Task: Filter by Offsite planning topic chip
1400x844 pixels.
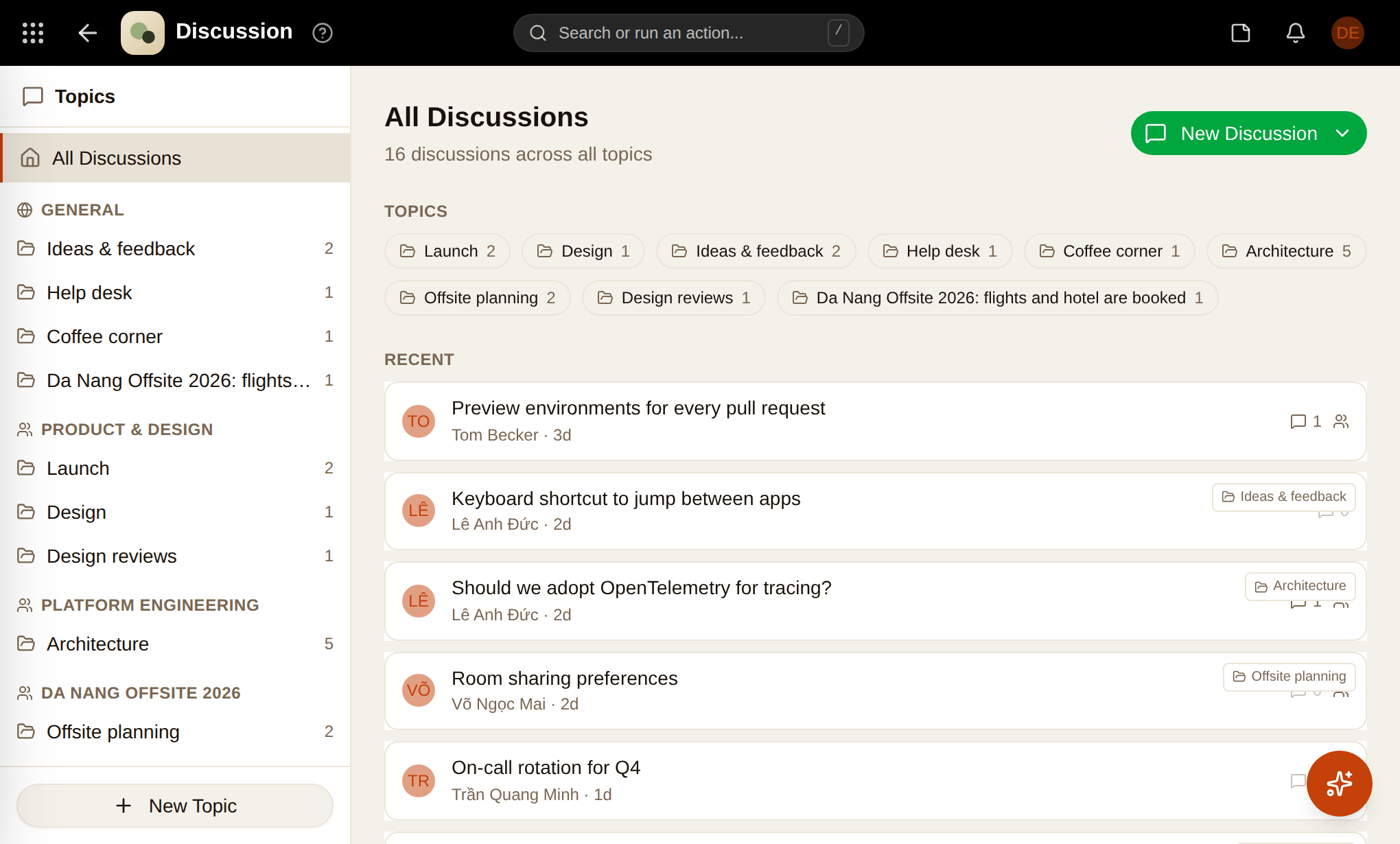Action: click(478, 298)
